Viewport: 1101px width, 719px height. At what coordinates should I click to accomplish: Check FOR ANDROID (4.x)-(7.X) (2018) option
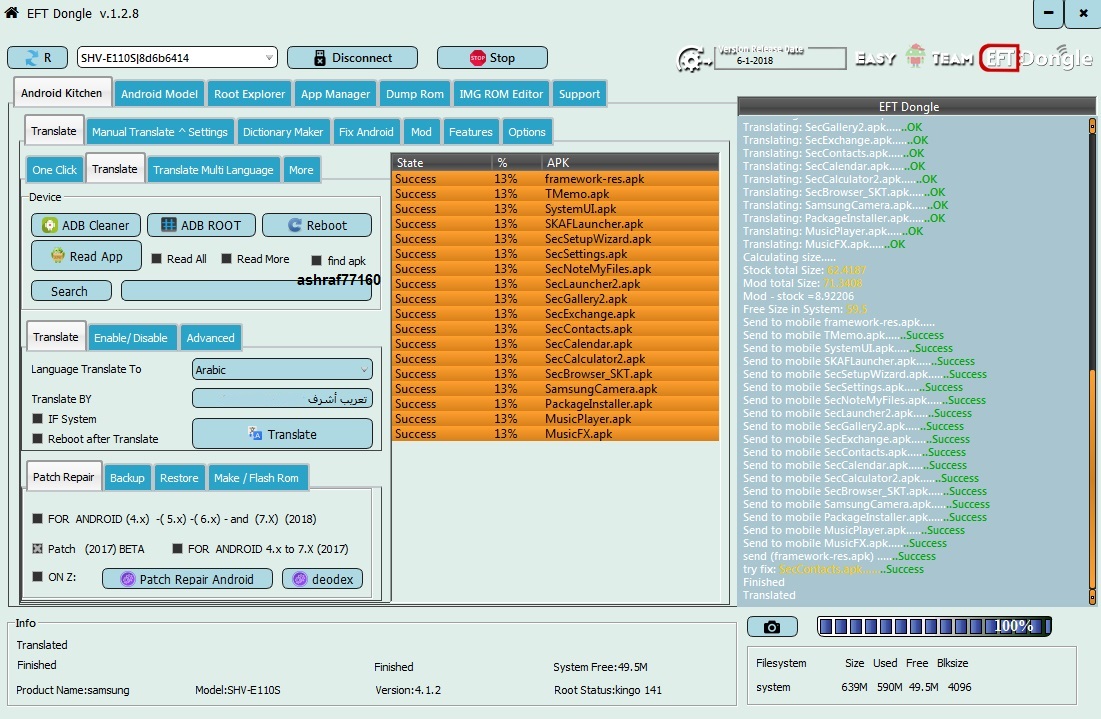click(x=38, y=519)
